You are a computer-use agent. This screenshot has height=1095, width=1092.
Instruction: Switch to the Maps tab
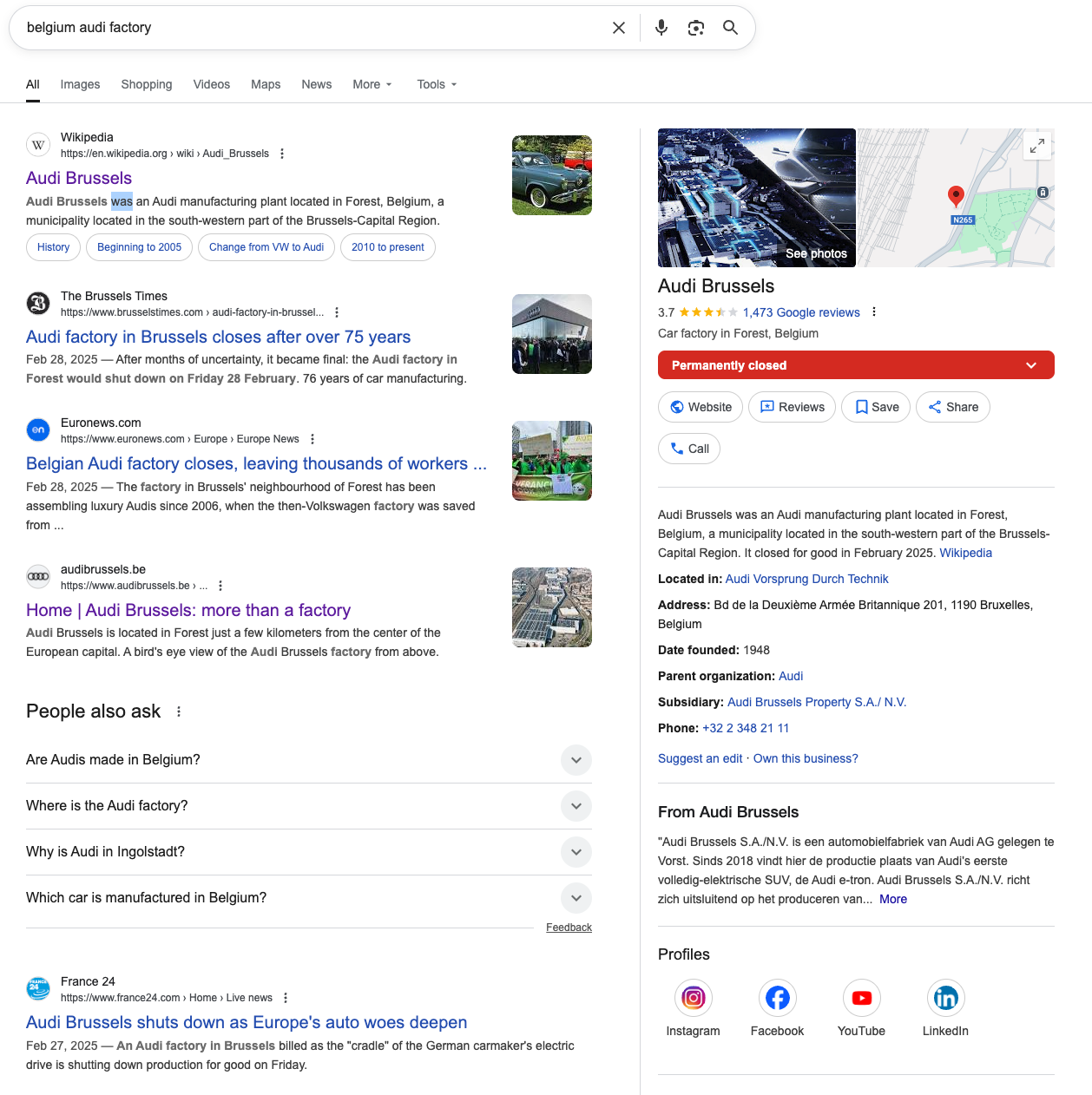click(266, 84)
